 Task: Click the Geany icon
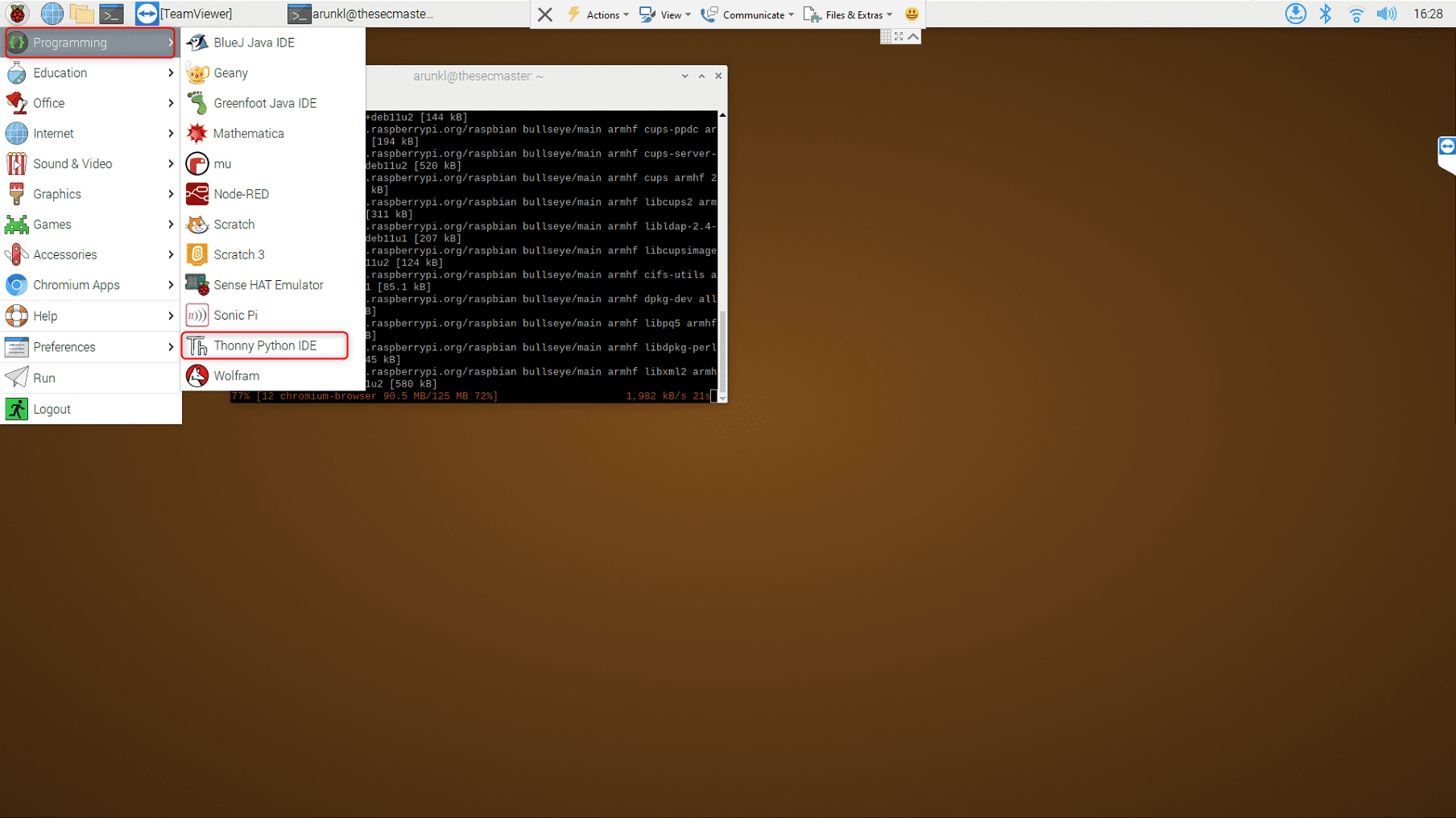(197, 73)
